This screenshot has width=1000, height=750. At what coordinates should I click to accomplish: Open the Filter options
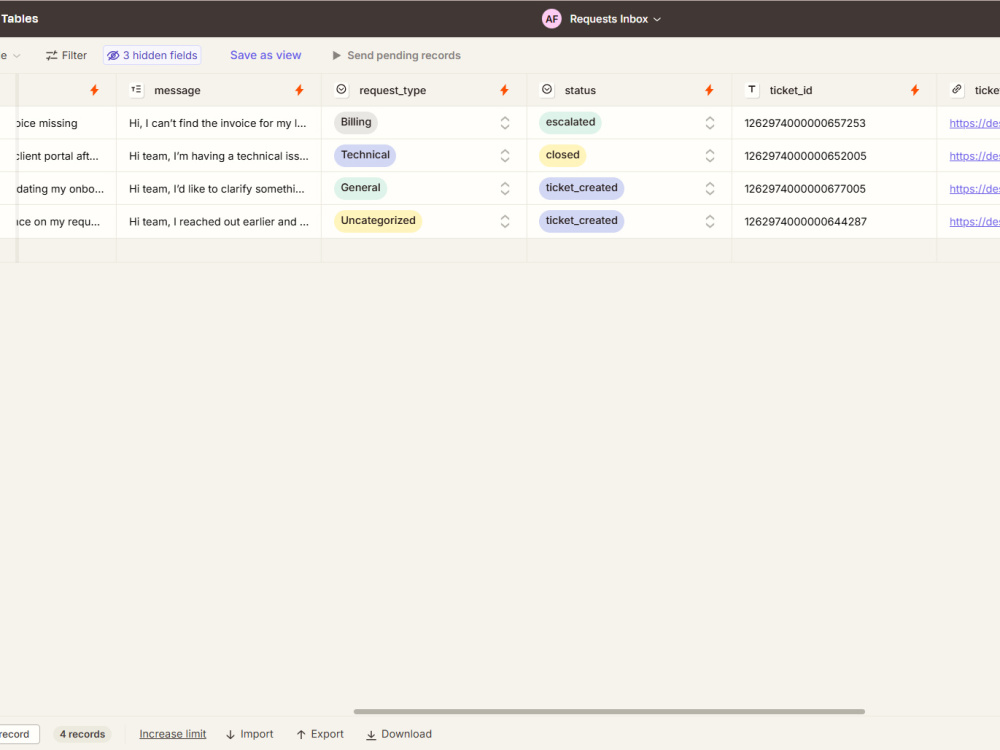click(66, 55)
